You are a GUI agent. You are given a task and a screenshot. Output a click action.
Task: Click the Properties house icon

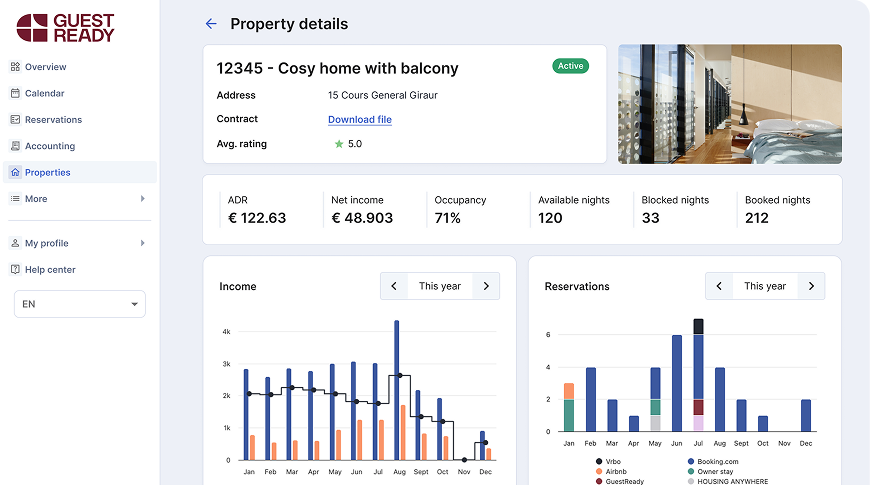(16, 172)
